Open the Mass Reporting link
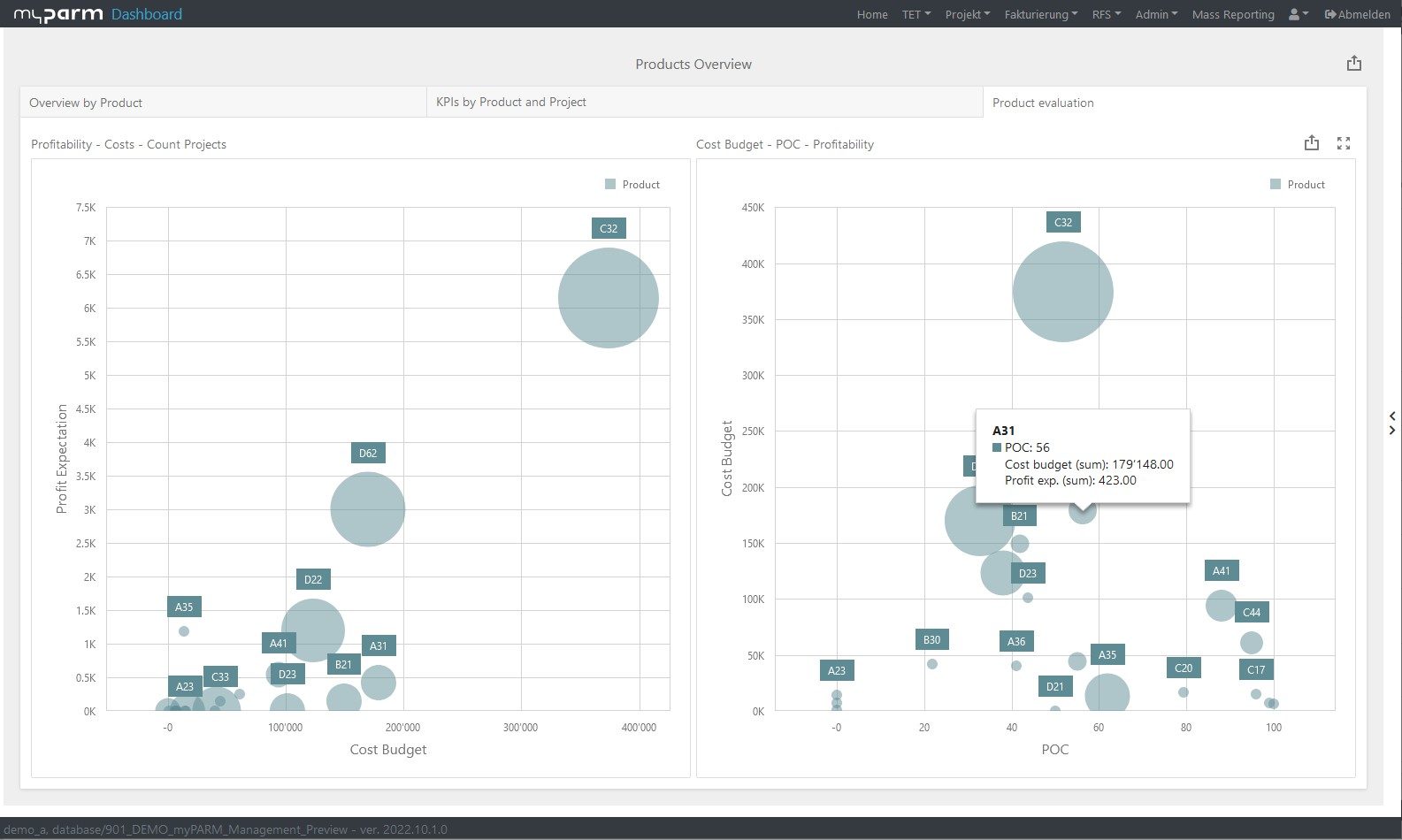1402x840 pixels. click(x=1232, y=14)
